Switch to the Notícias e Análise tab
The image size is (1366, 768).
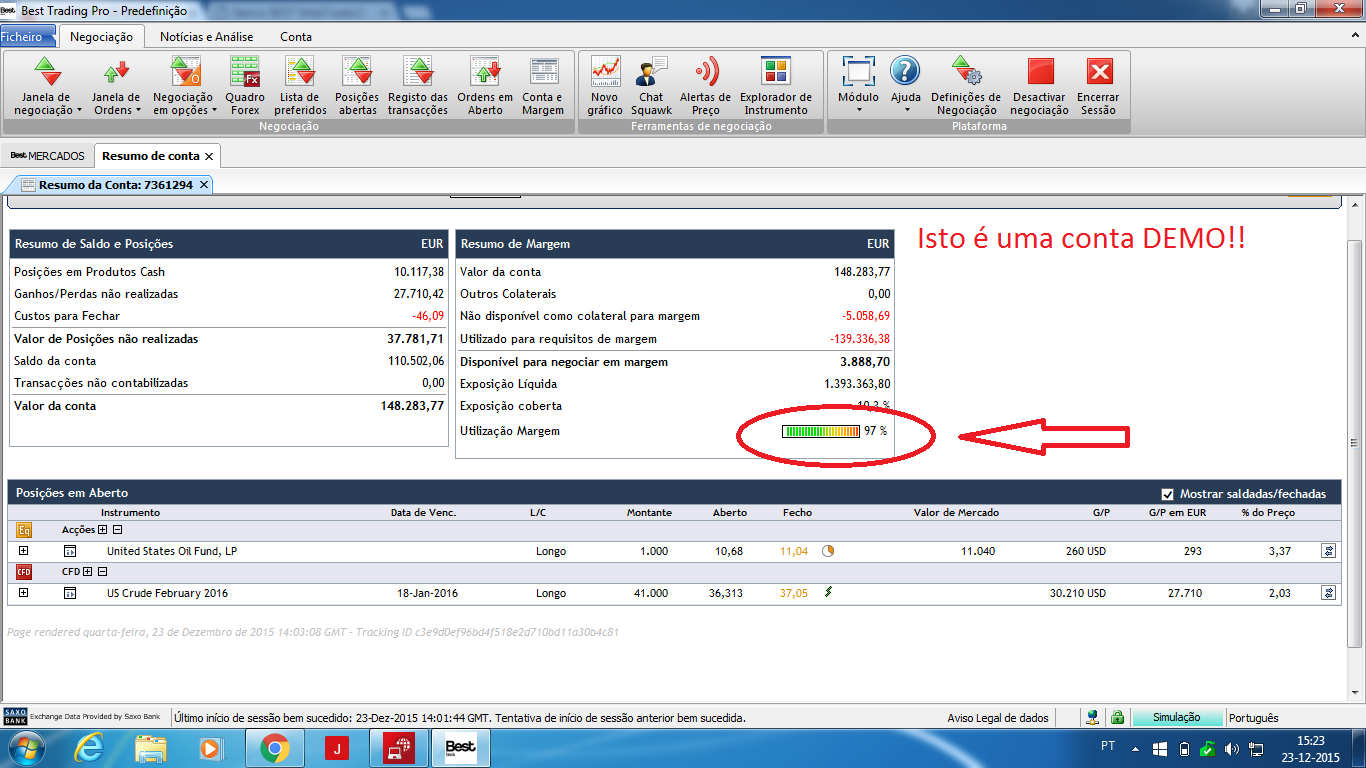tap(207, 37)
